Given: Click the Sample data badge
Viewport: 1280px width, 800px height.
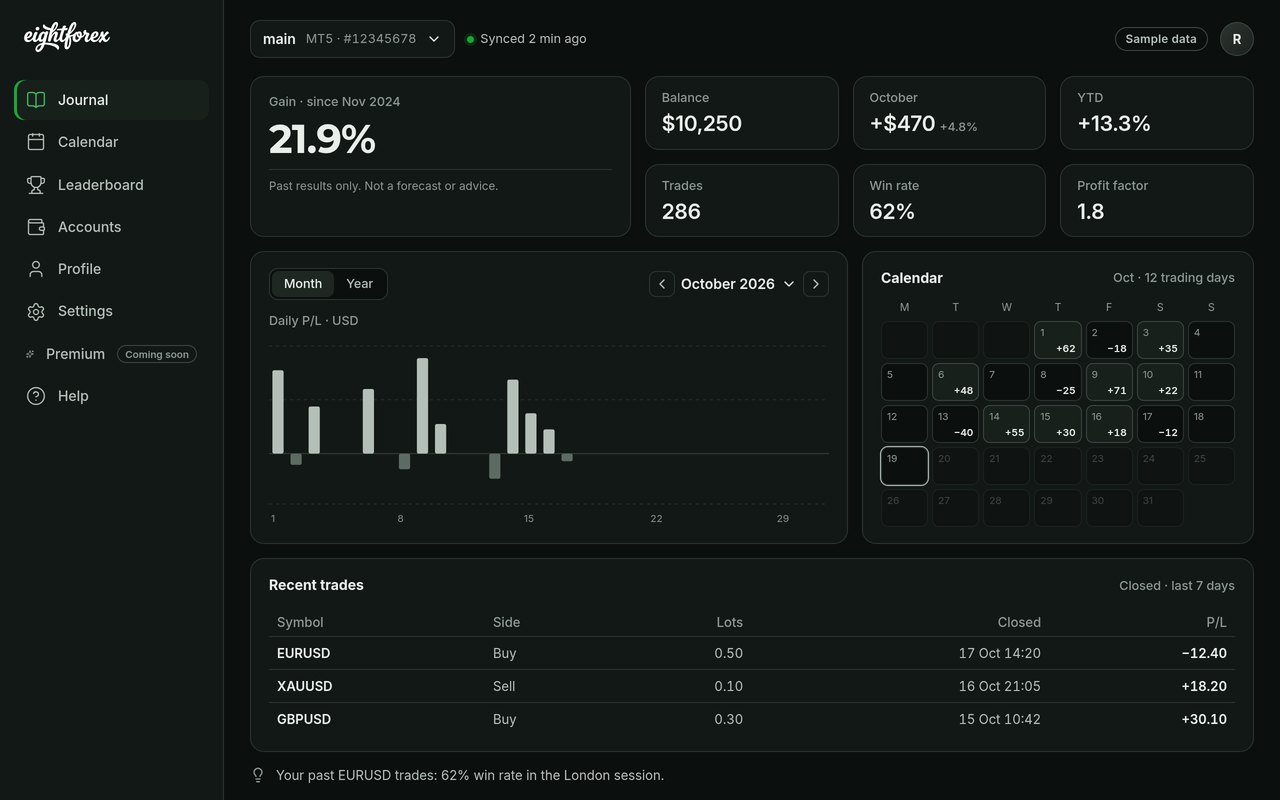Looking at the screenshot, I should 1161,39.
